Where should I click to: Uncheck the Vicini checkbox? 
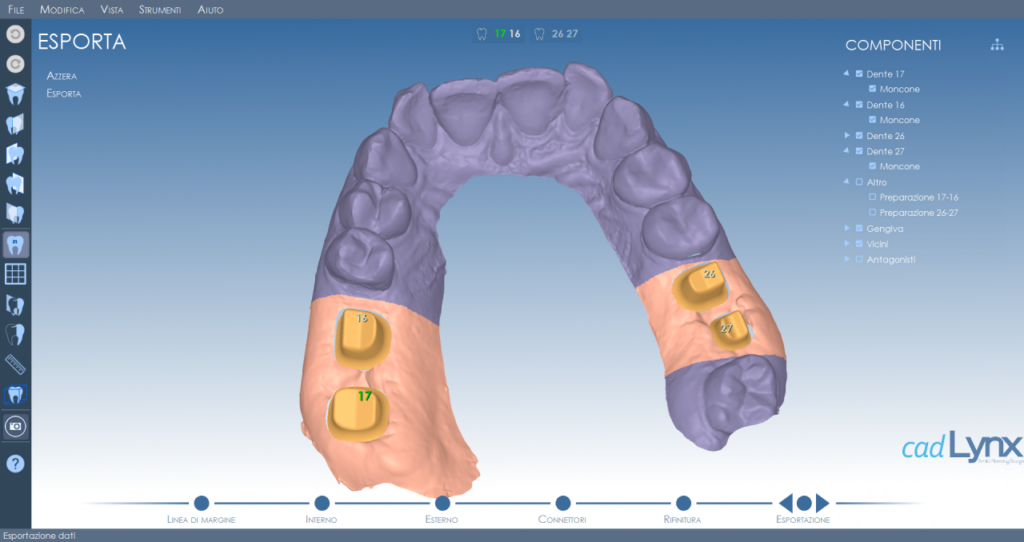pyautogui.click(x=859, y=244)
